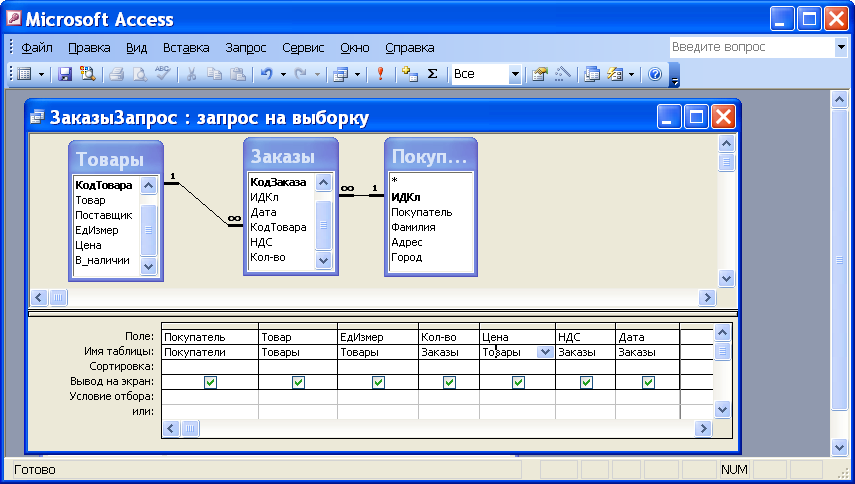Image resolution: width=855 pixels, height=484 pixels.
Task: Run the ABC spelling check icon
Action: (163, 74)
